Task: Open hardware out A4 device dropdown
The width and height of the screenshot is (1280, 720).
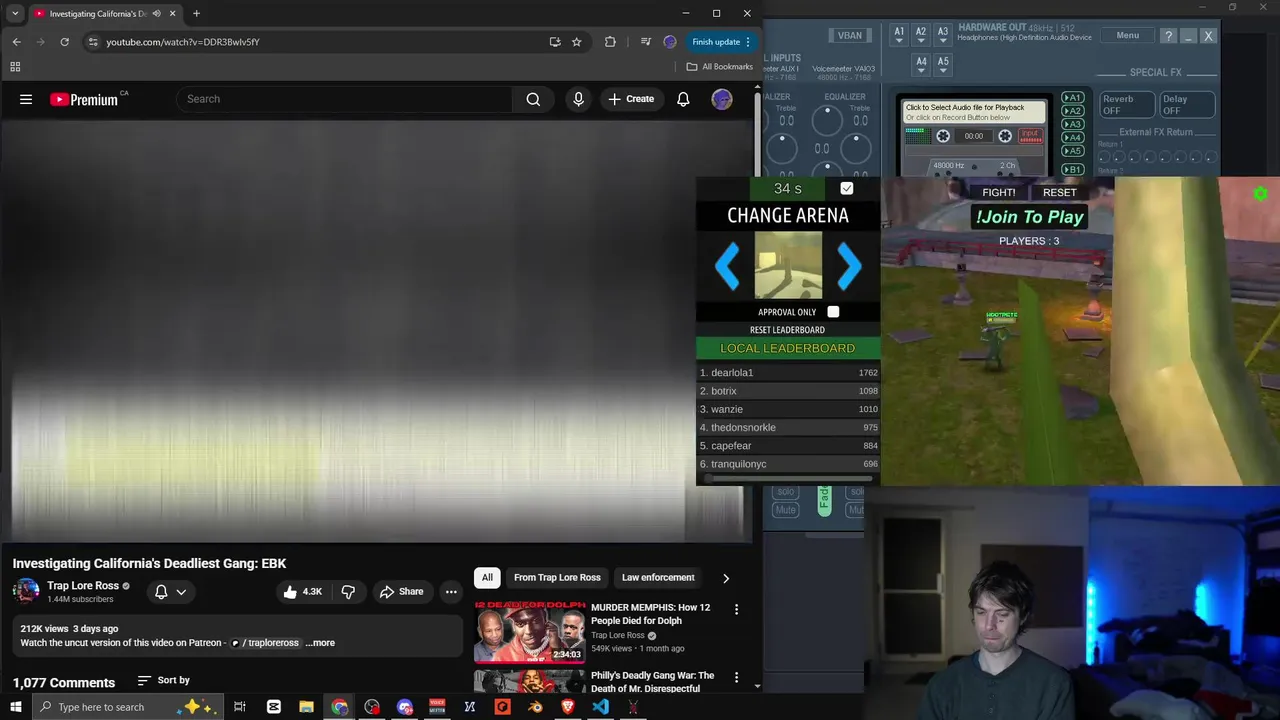Action: pyautogui.click(x=921, y=64)
